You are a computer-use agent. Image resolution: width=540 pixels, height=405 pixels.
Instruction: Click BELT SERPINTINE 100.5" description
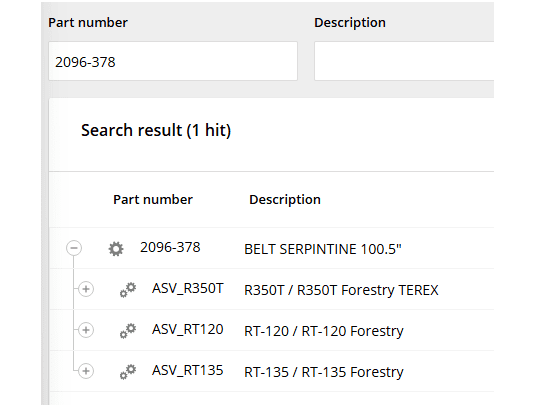[323, 249]
